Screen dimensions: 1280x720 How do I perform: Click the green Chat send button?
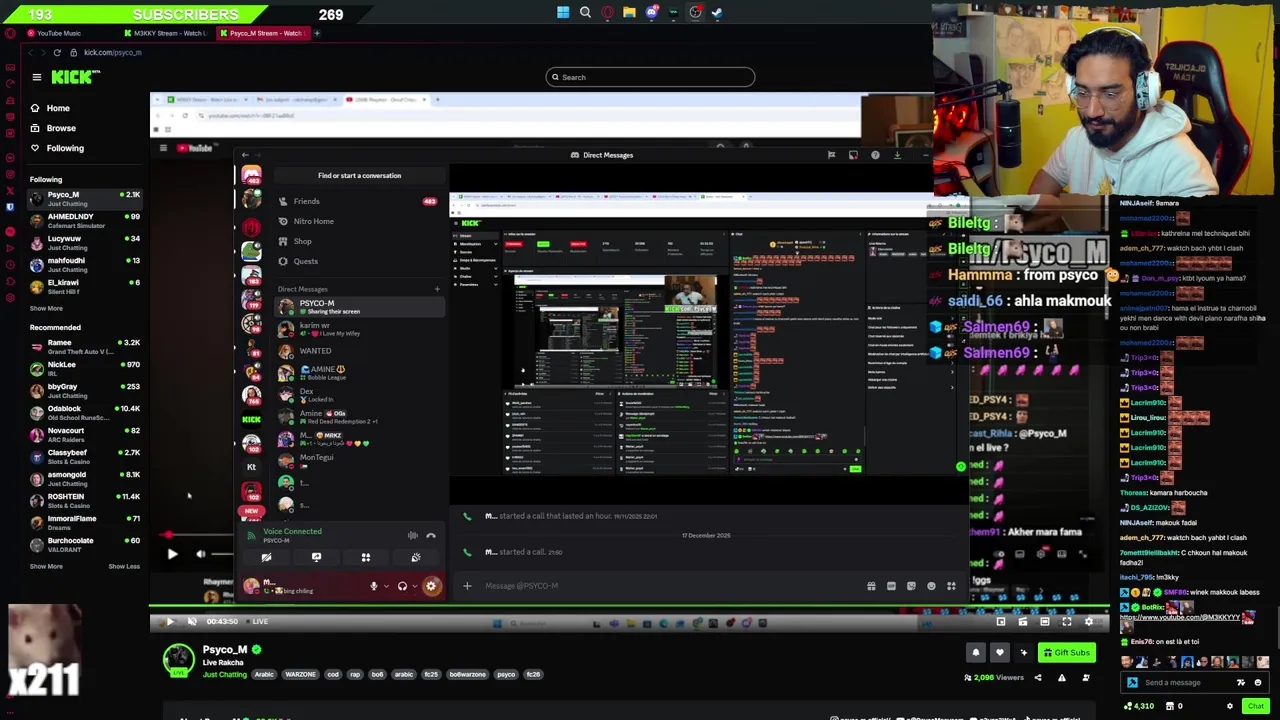(1255, 706)
